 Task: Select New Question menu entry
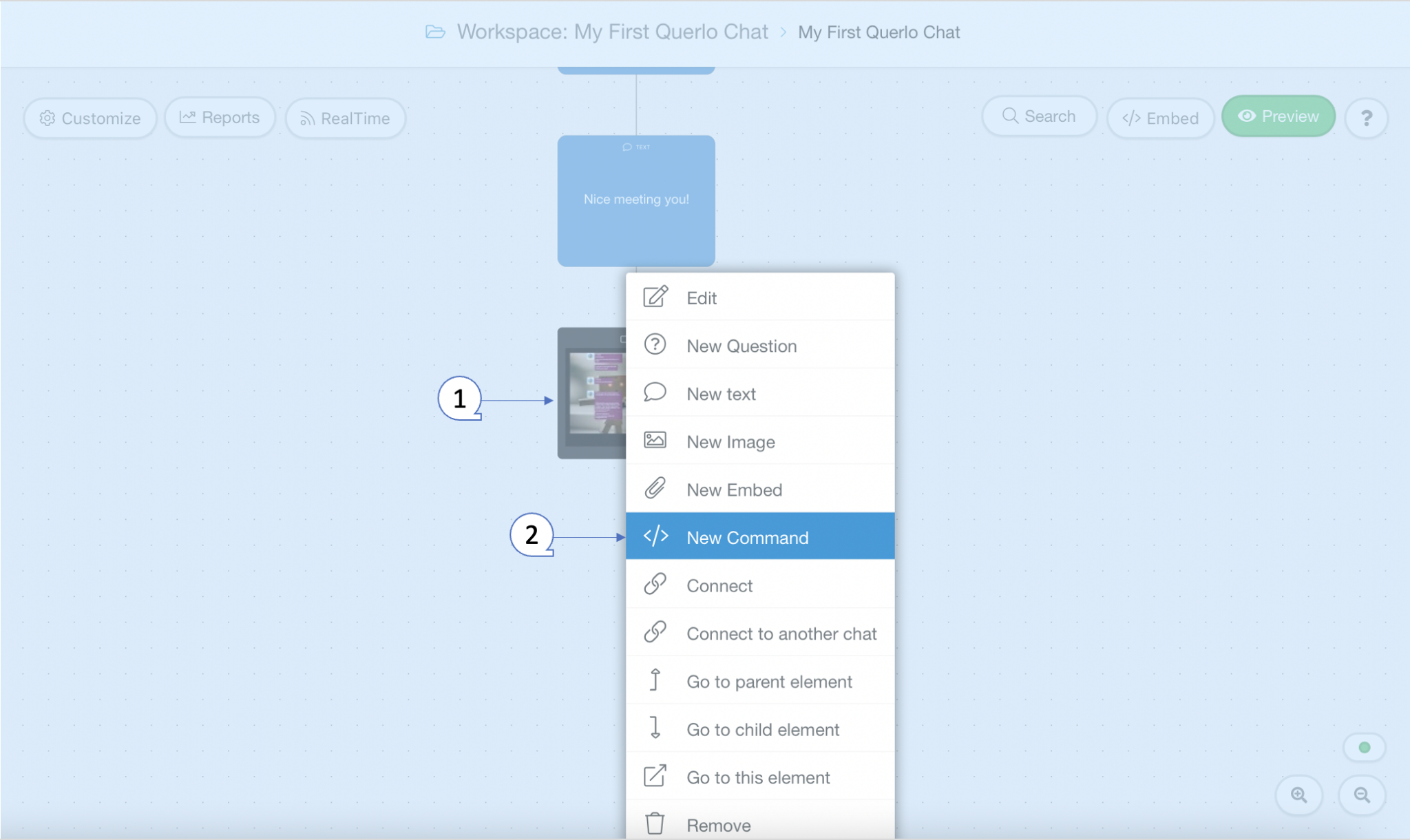tap(760, 346)
